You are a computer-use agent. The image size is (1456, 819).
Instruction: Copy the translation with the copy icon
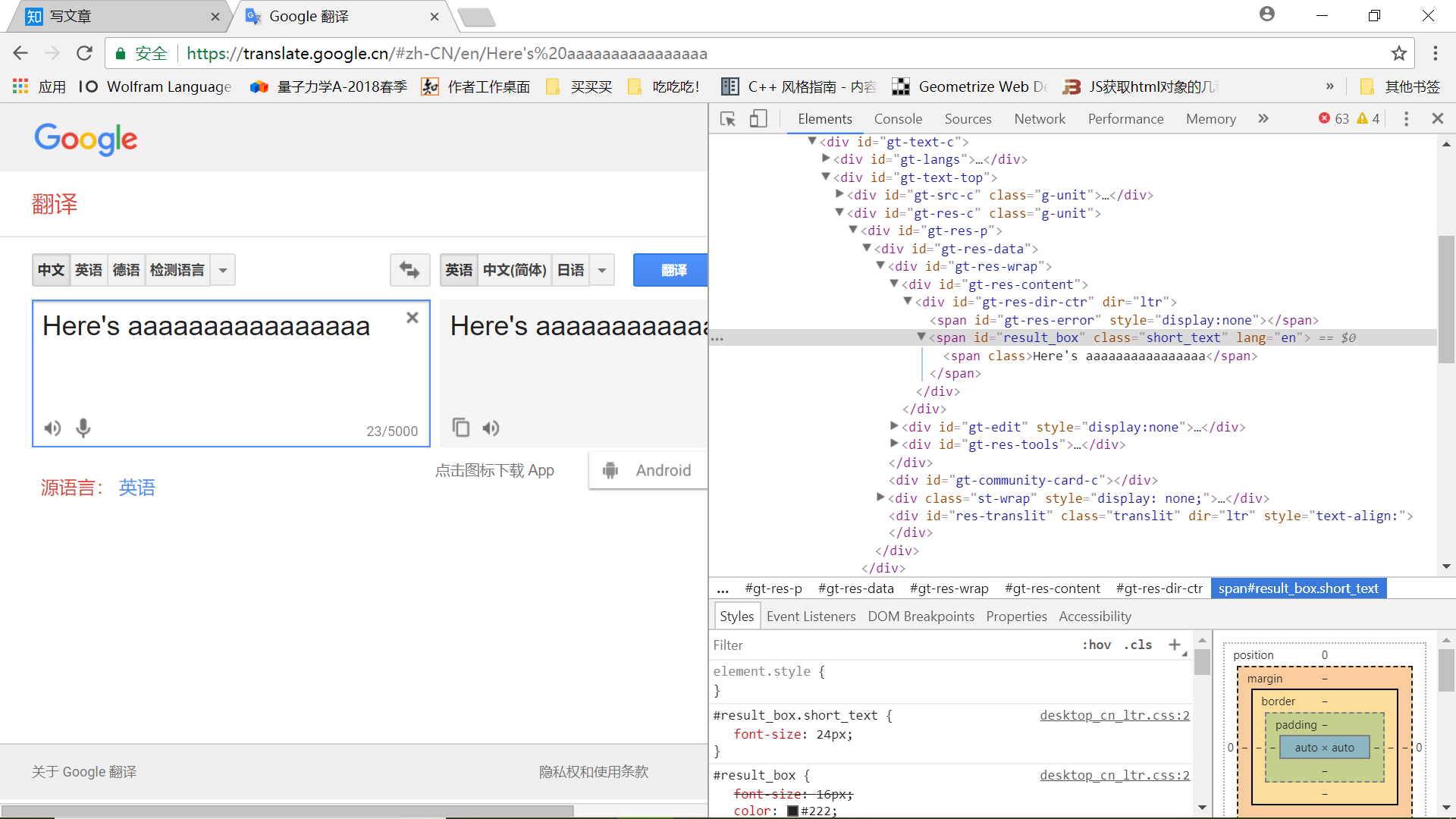[x=460, y=428]
